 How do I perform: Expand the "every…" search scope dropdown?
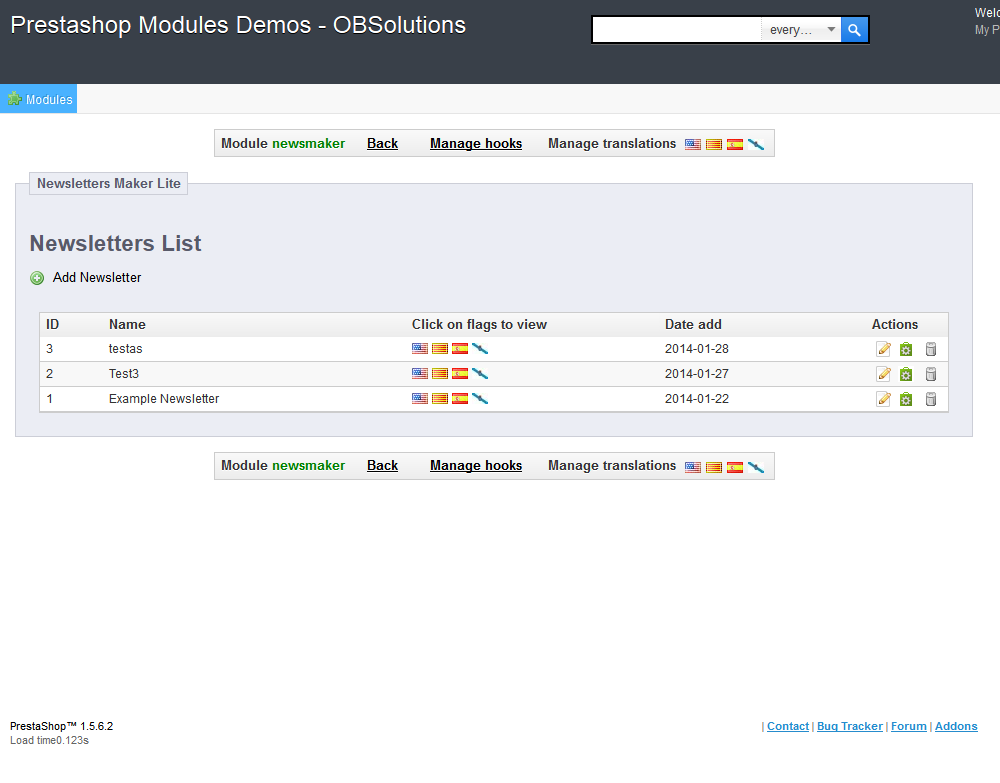click(x=802, y=30)
